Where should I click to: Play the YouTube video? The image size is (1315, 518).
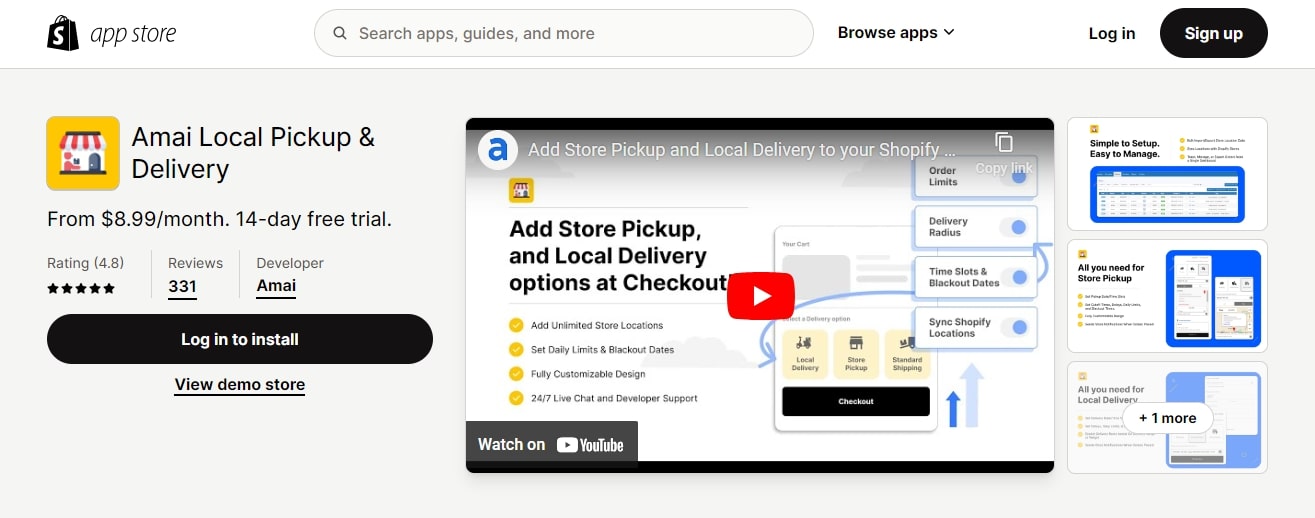point(760,296)
